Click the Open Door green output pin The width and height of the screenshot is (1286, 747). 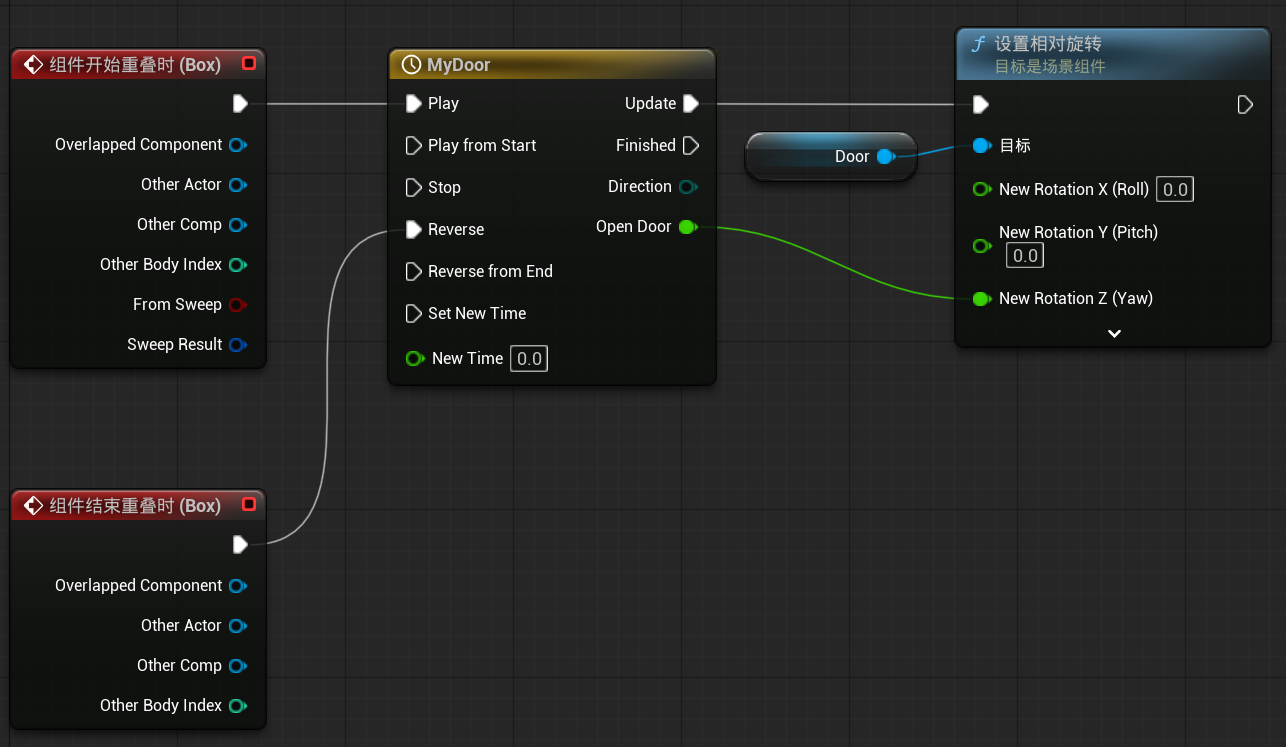click(687, 227)
